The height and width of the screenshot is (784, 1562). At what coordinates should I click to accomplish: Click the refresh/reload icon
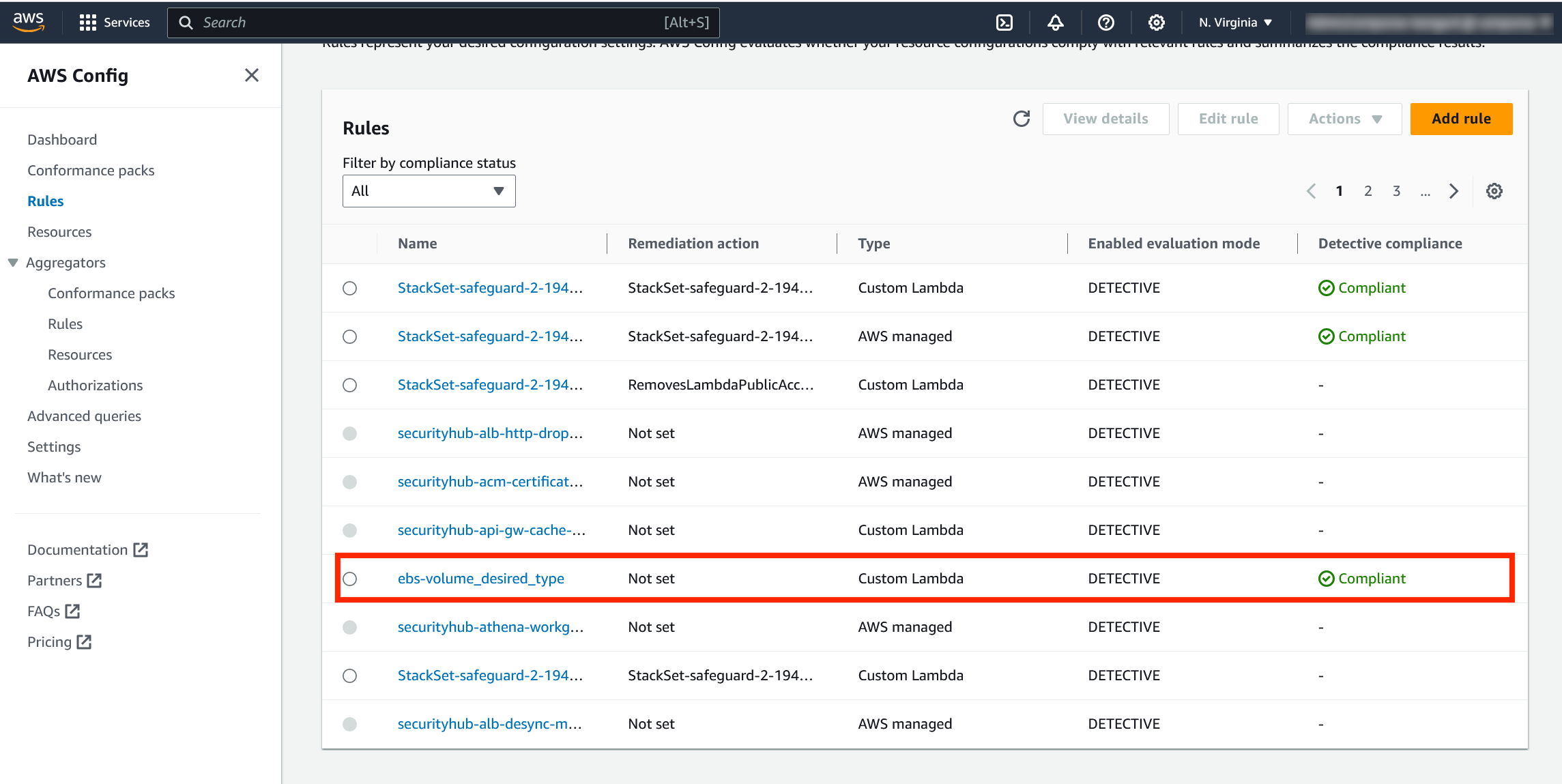(1022, 119)
